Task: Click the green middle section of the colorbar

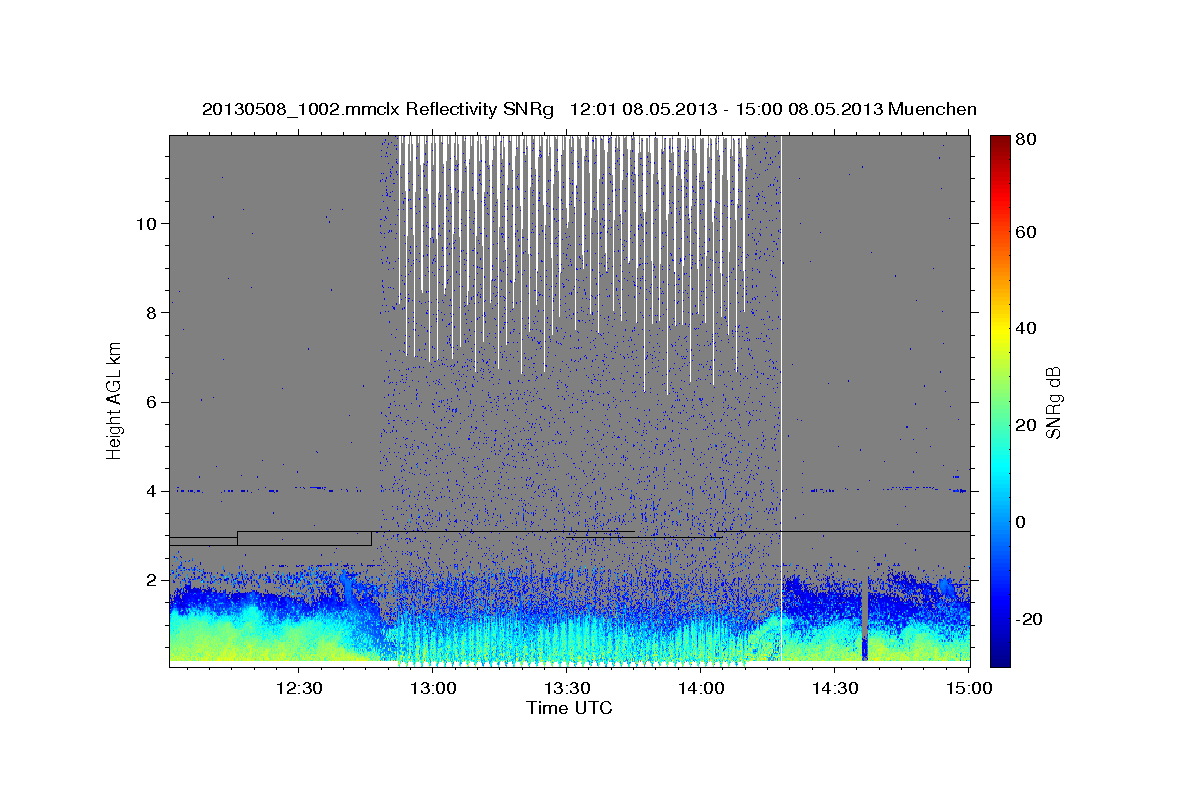Action: click(1000, 400)
